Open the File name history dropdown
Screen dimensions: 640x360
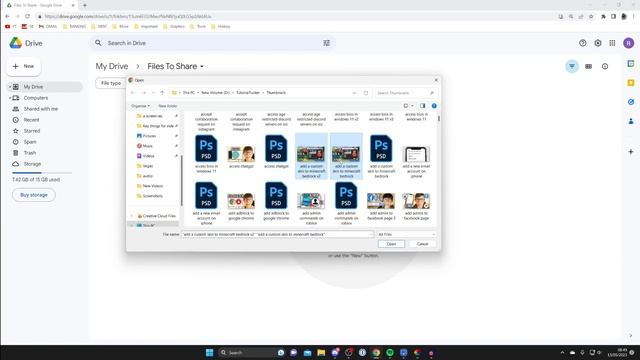(371, 234)
